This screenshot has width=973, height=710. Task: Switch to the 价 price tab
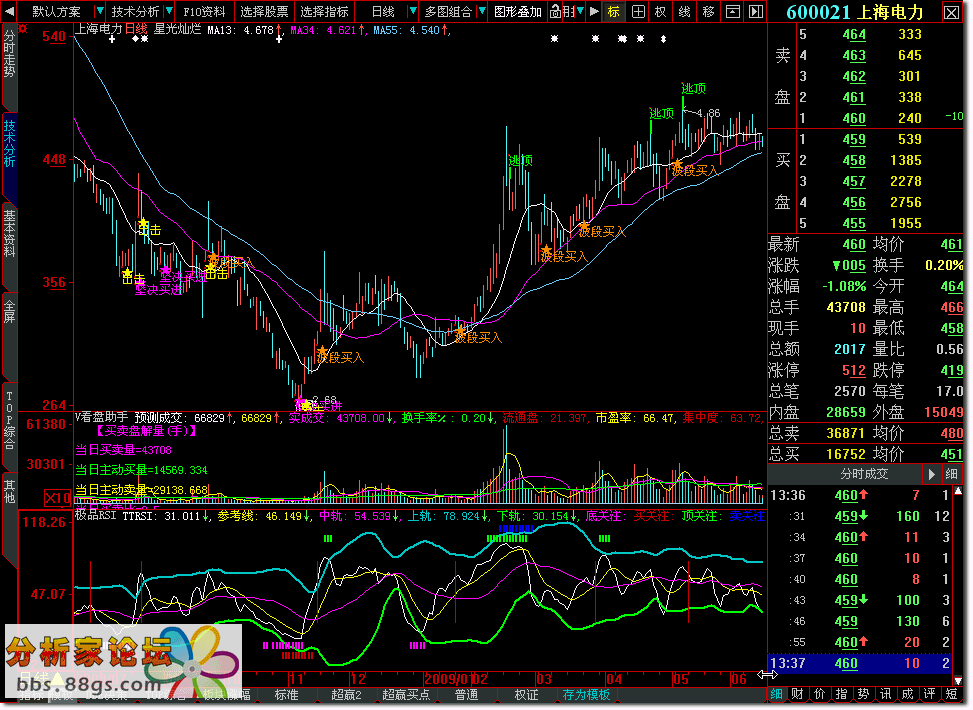pos(820,694)
